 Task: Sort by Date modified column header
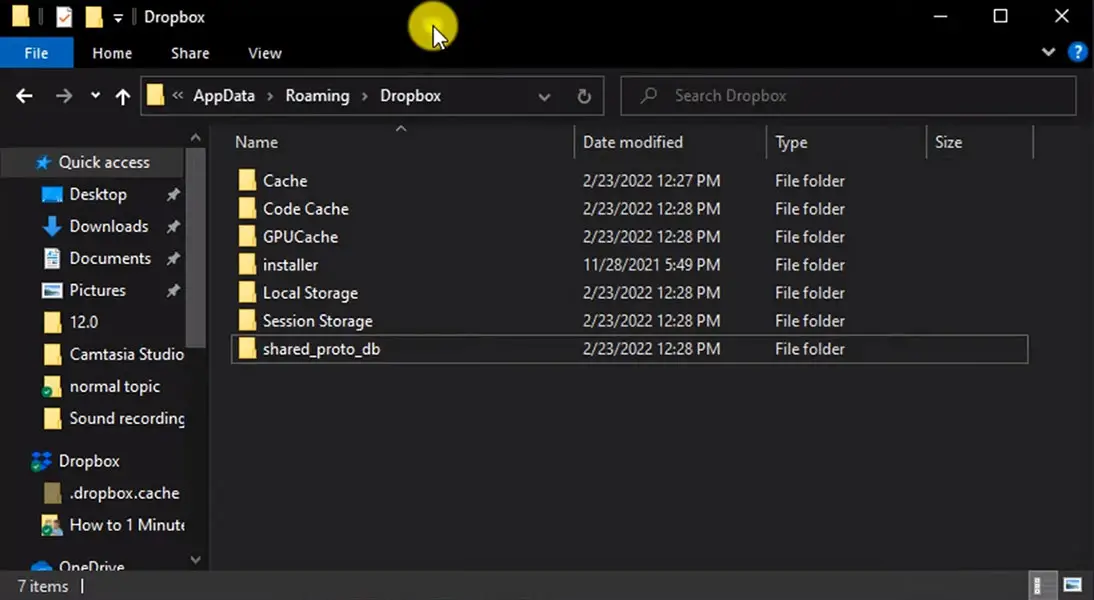click(x=633, y=142)
